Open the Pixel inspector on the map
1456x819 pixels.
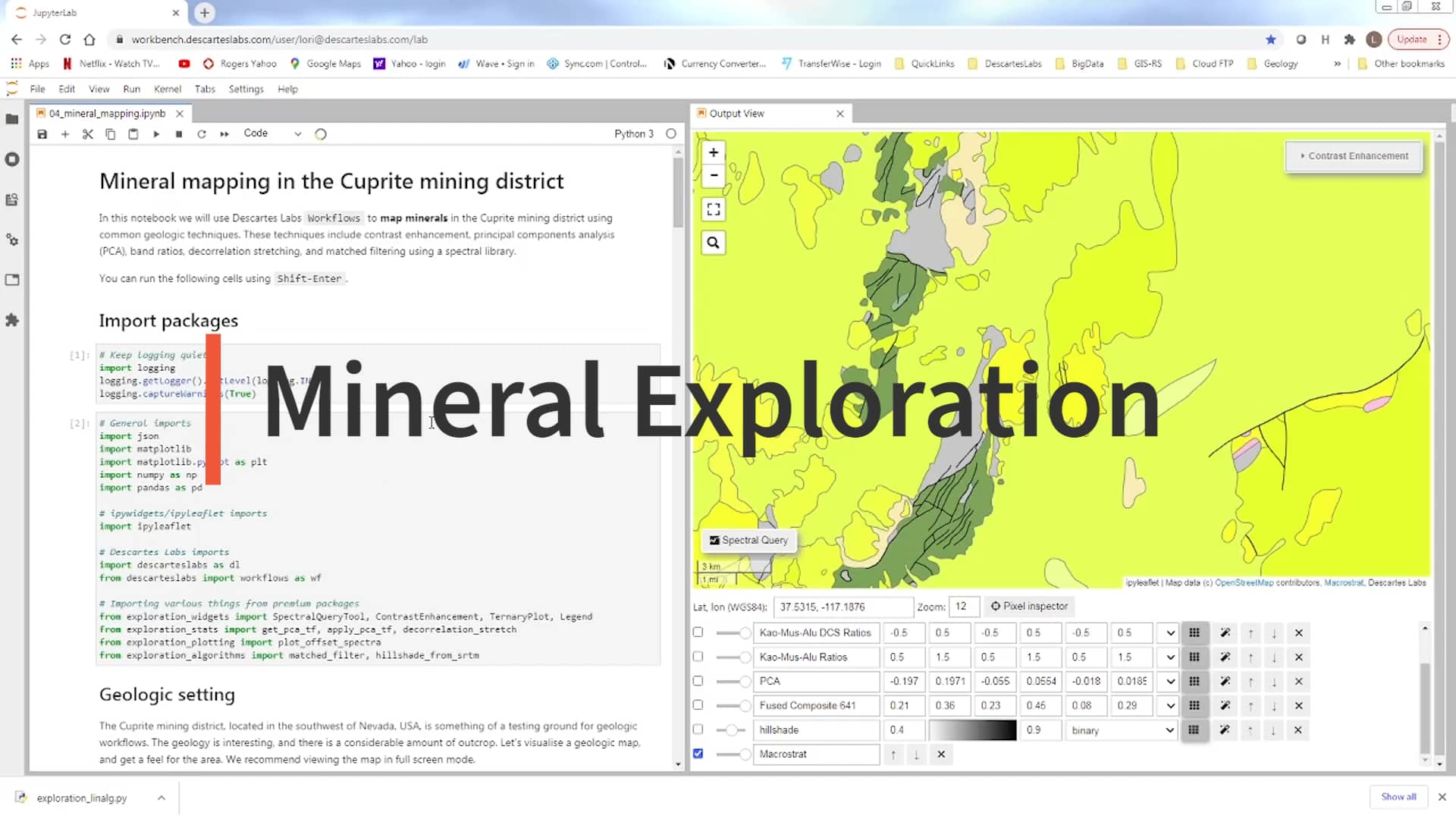point(1029,606)
